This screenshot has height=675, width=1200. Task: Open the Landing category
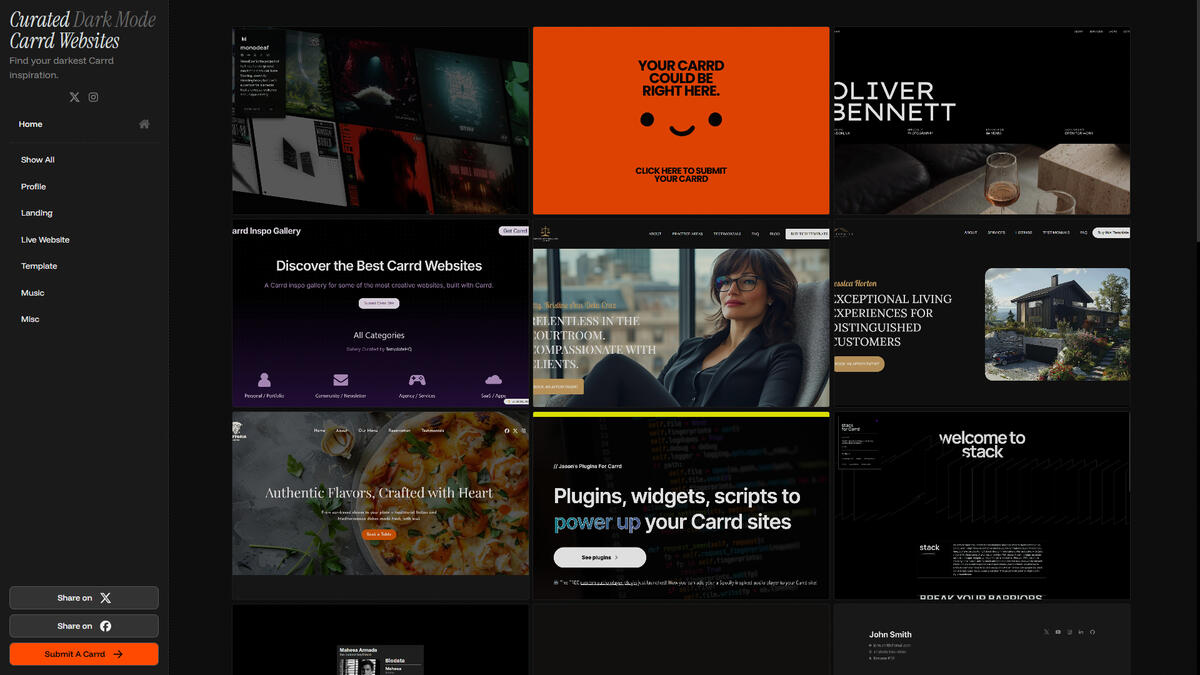click(37, 213)
